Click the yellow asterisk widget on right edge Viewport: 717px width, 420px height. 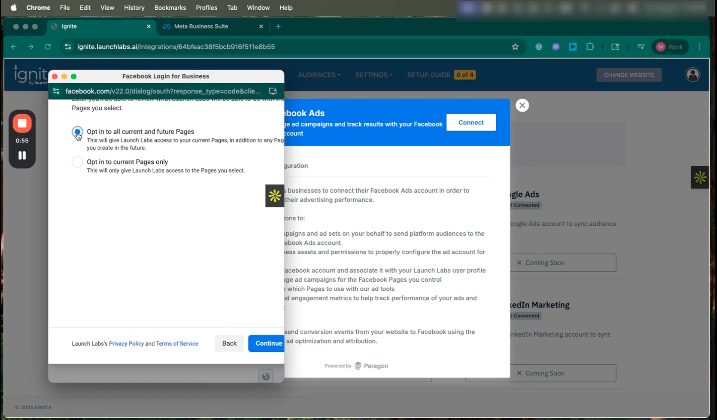coord(700,178)
